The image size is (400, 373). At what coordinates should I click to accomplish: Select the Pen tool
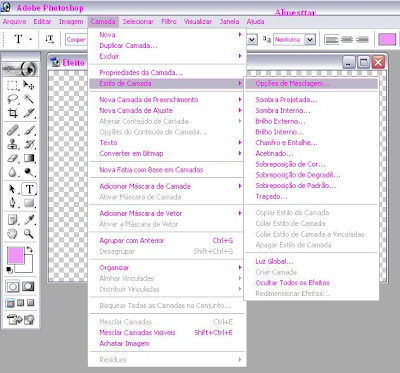[x=13, y=203]
